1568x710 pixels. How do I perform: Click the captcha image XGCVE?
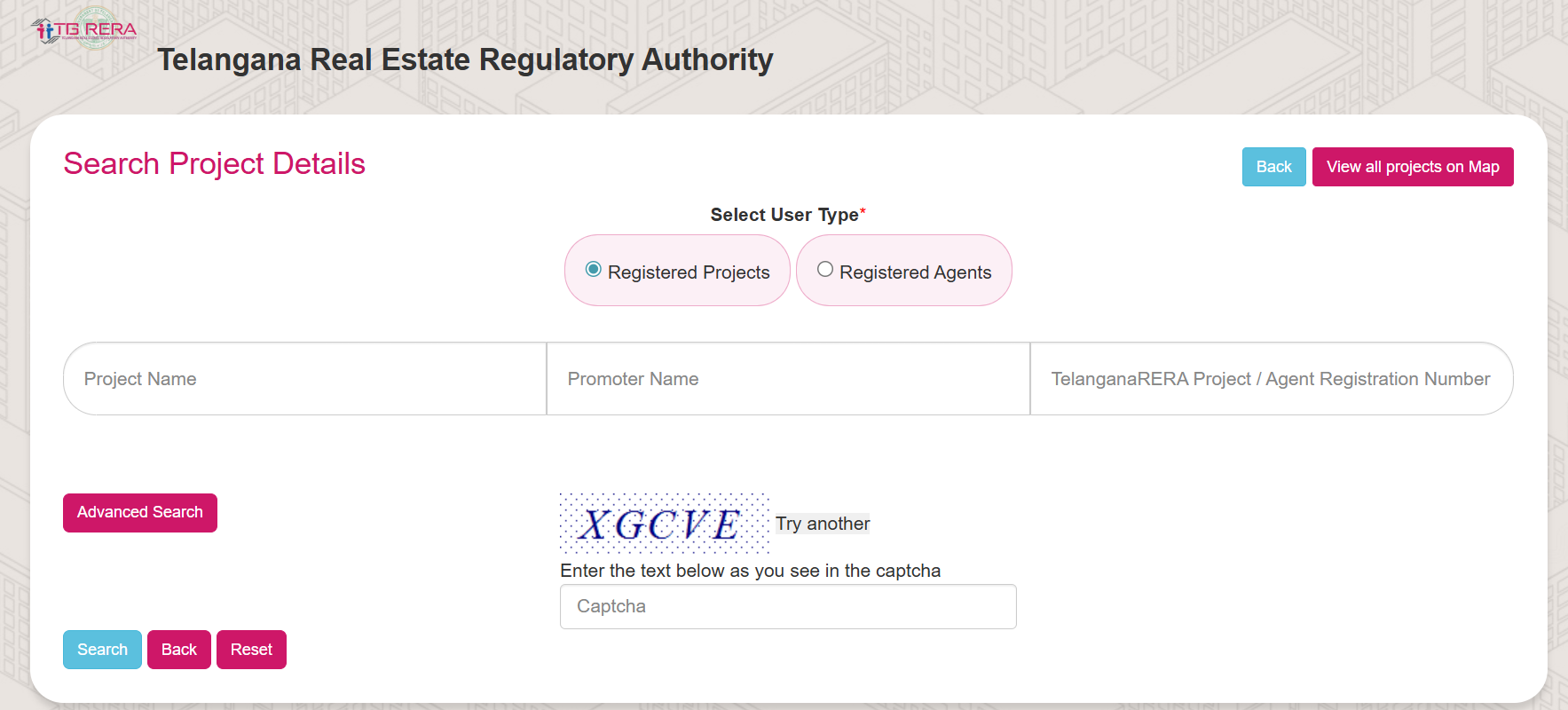[x=664, y=524]
